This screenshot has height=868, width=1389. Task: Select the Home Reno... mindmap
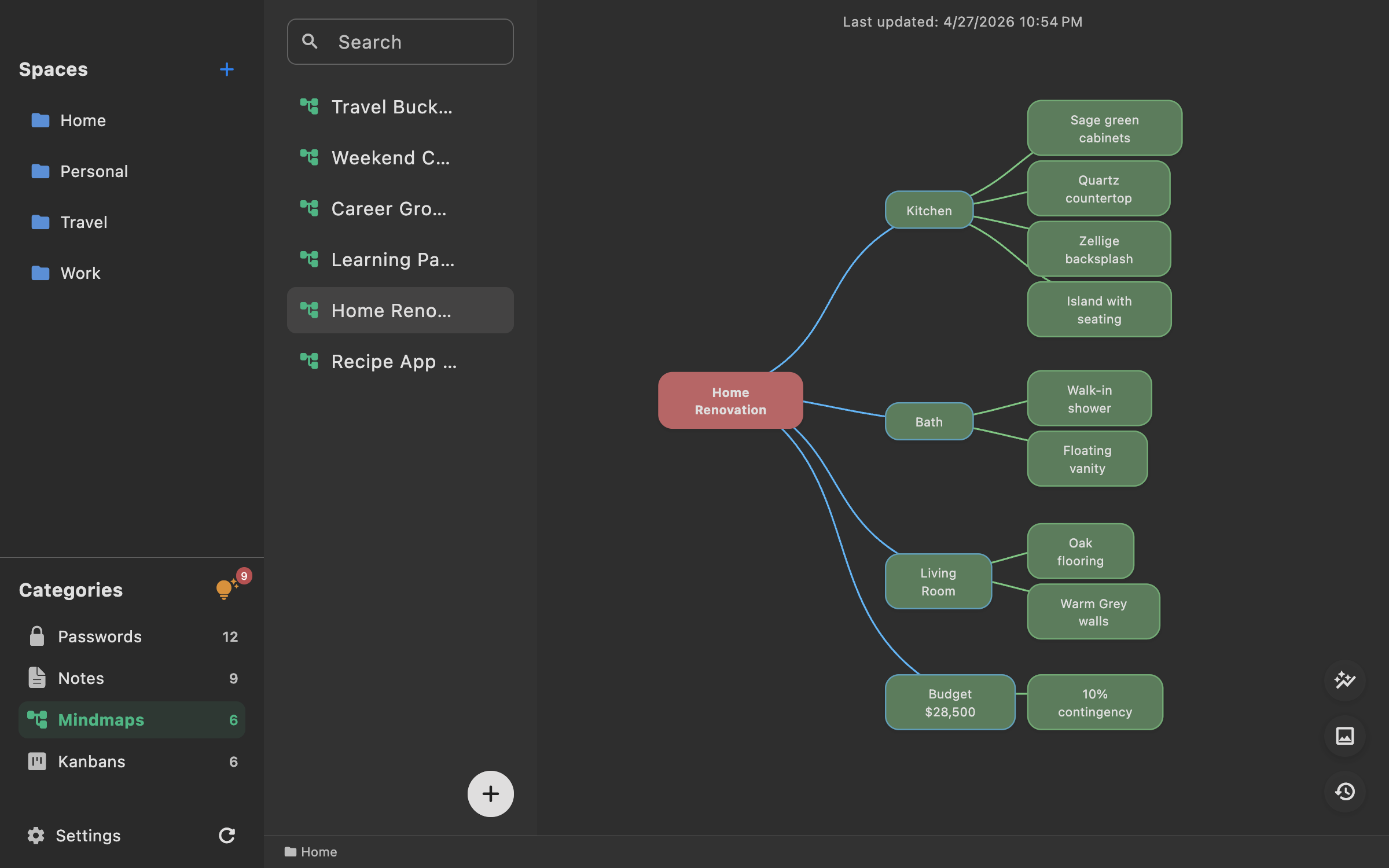(x=400, y=310)
